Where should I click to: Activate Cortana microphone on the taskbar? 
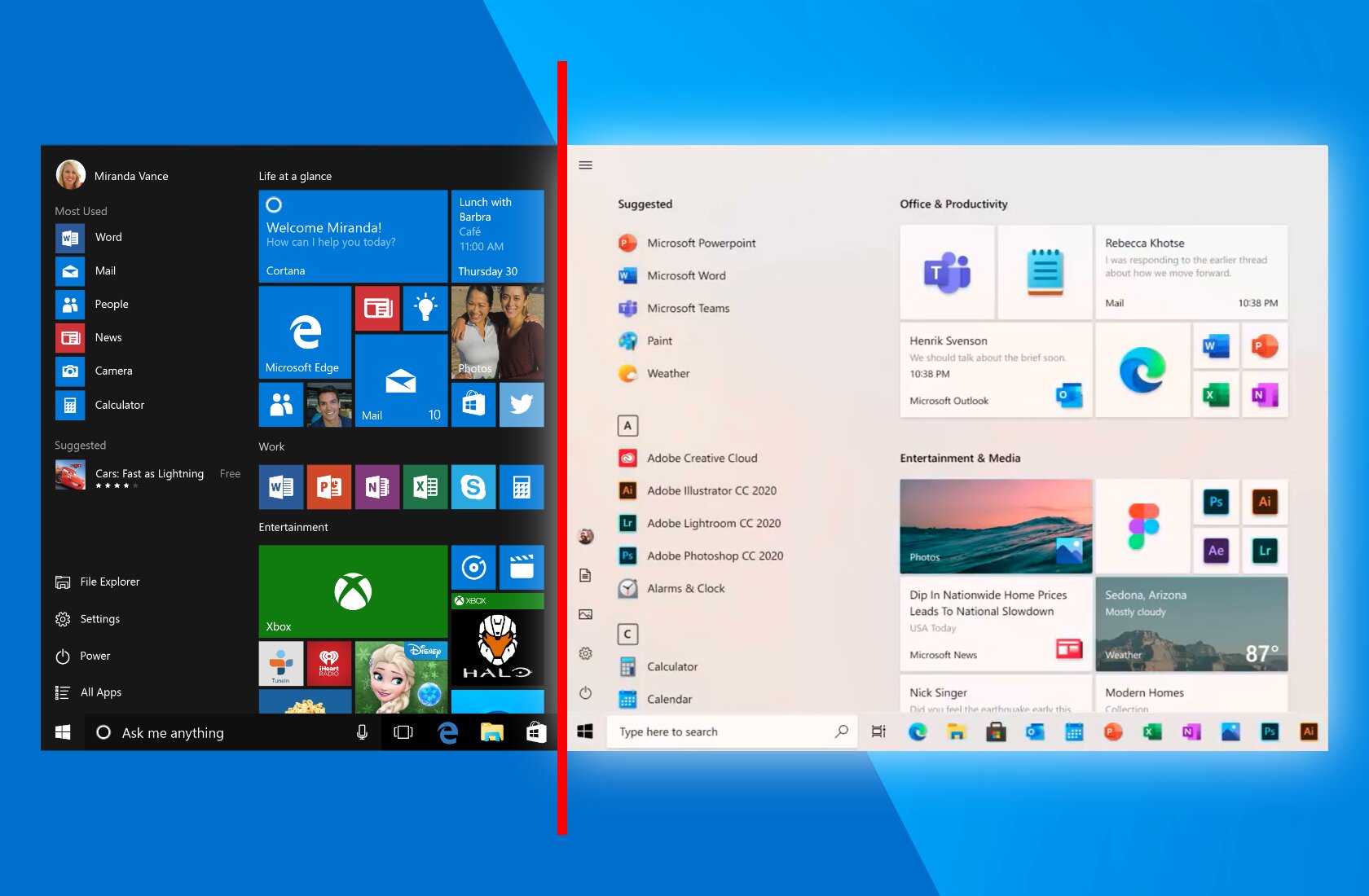[x=362, y=732]
